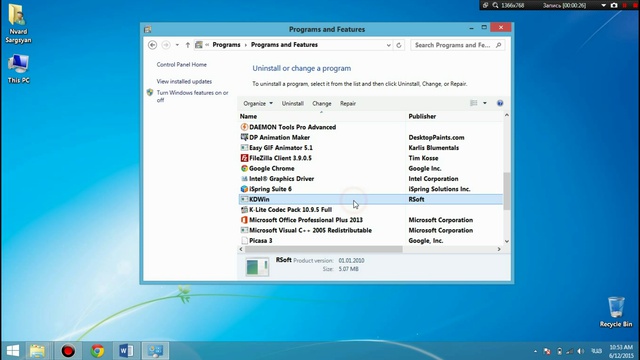
Task: Select the "Intel Corporation" publisher cell
Action: coord(433,179)
